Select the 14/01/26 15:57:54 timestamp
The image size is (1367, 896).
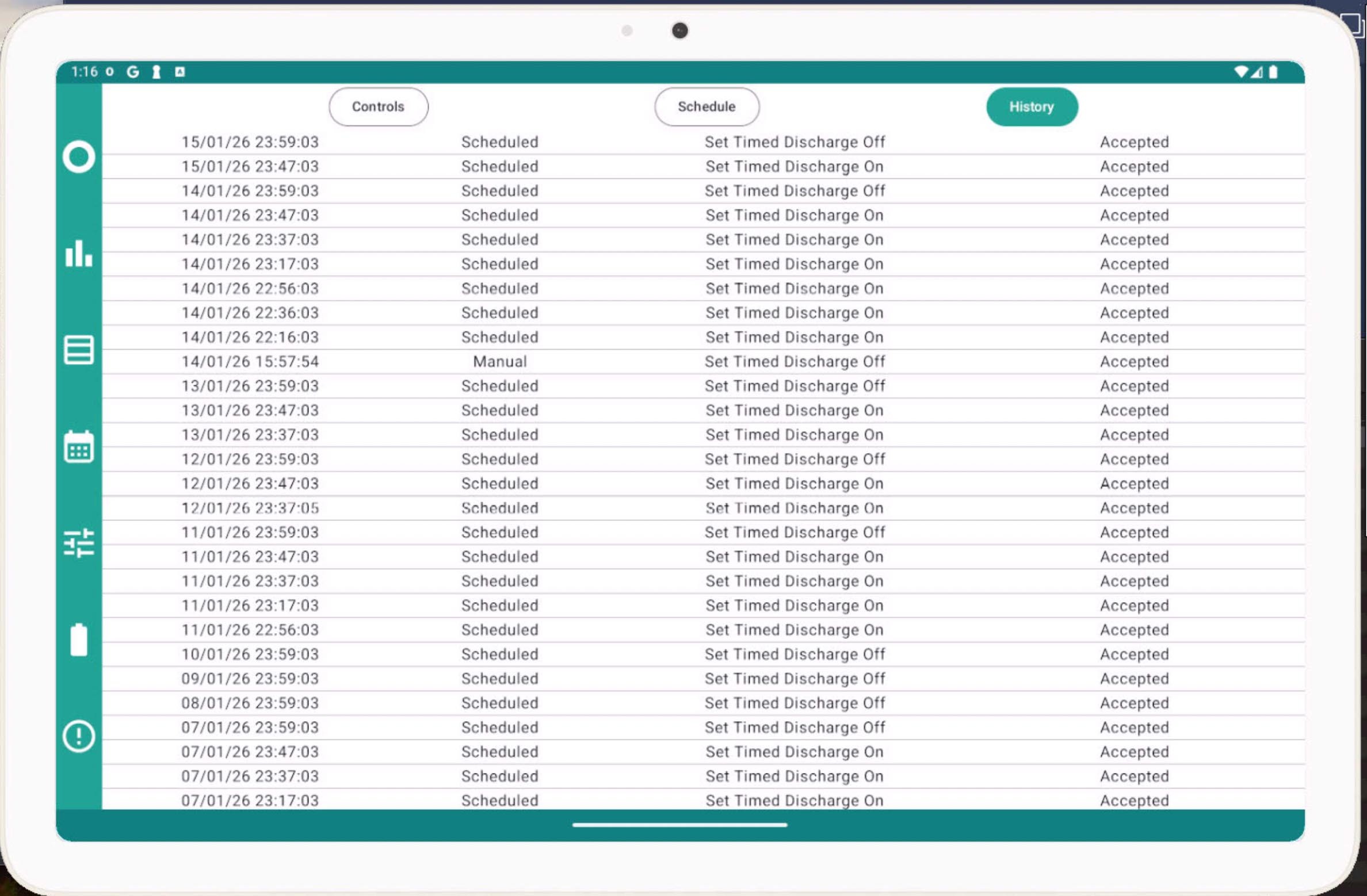point(250,362)
